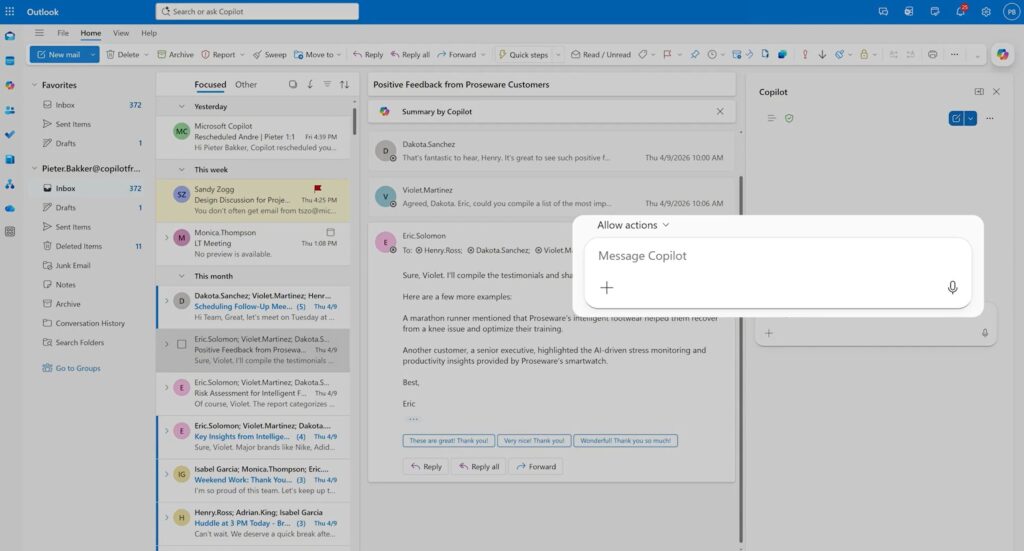The height and width of the screenshot is (551, 1024).
Task: Open the filter icon in the message list header
Action: click(327, 85)
